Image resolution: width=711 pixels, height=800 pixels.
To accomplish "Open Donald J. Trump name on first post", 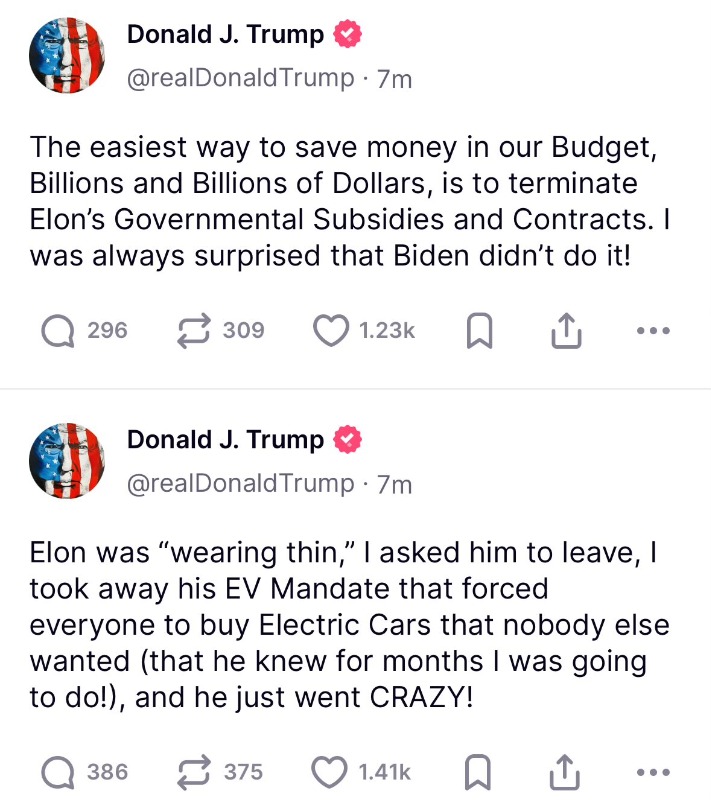I will [x=226, y=35].
